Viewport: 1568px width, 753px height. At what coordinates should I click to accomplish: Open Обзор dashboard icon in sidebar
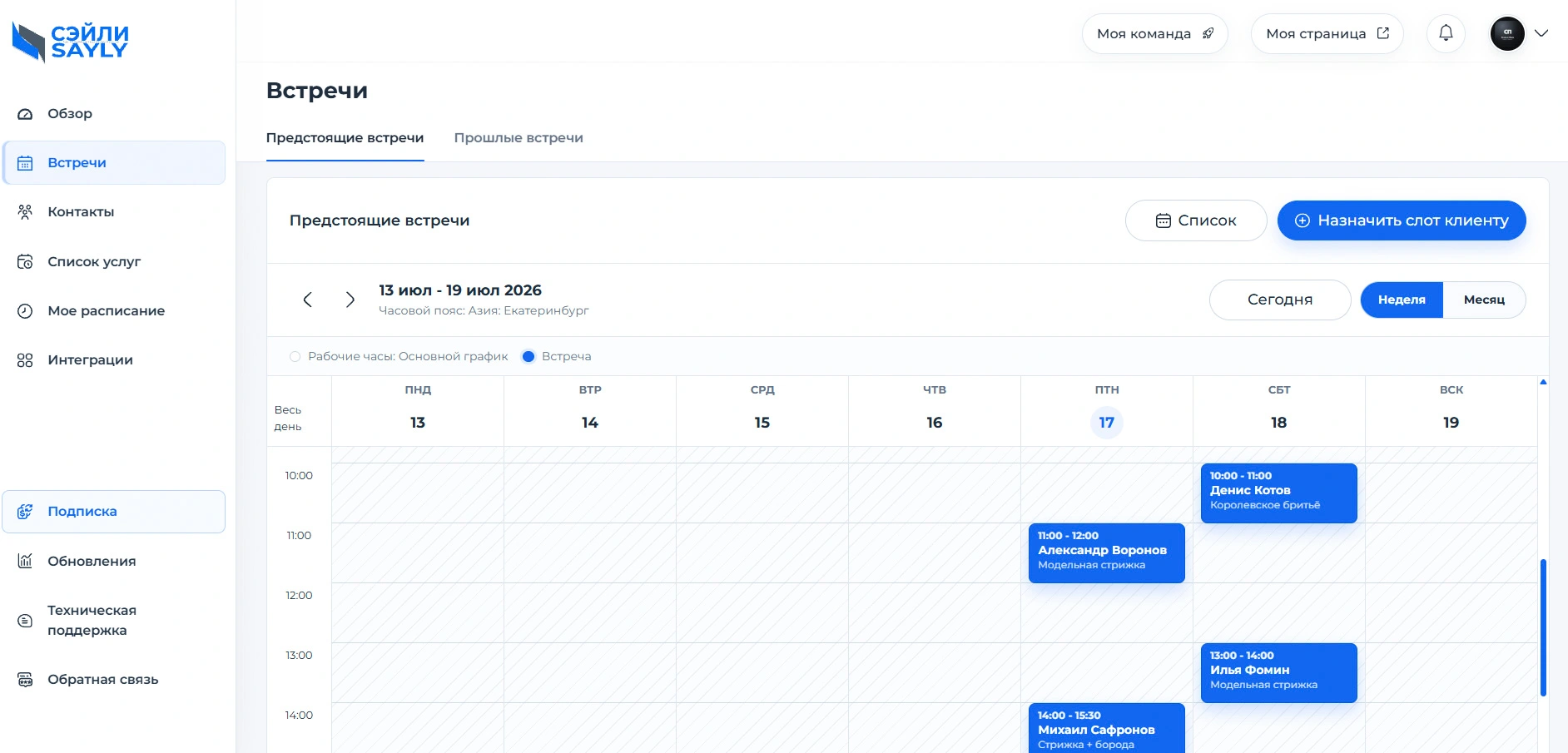point(25,114)
